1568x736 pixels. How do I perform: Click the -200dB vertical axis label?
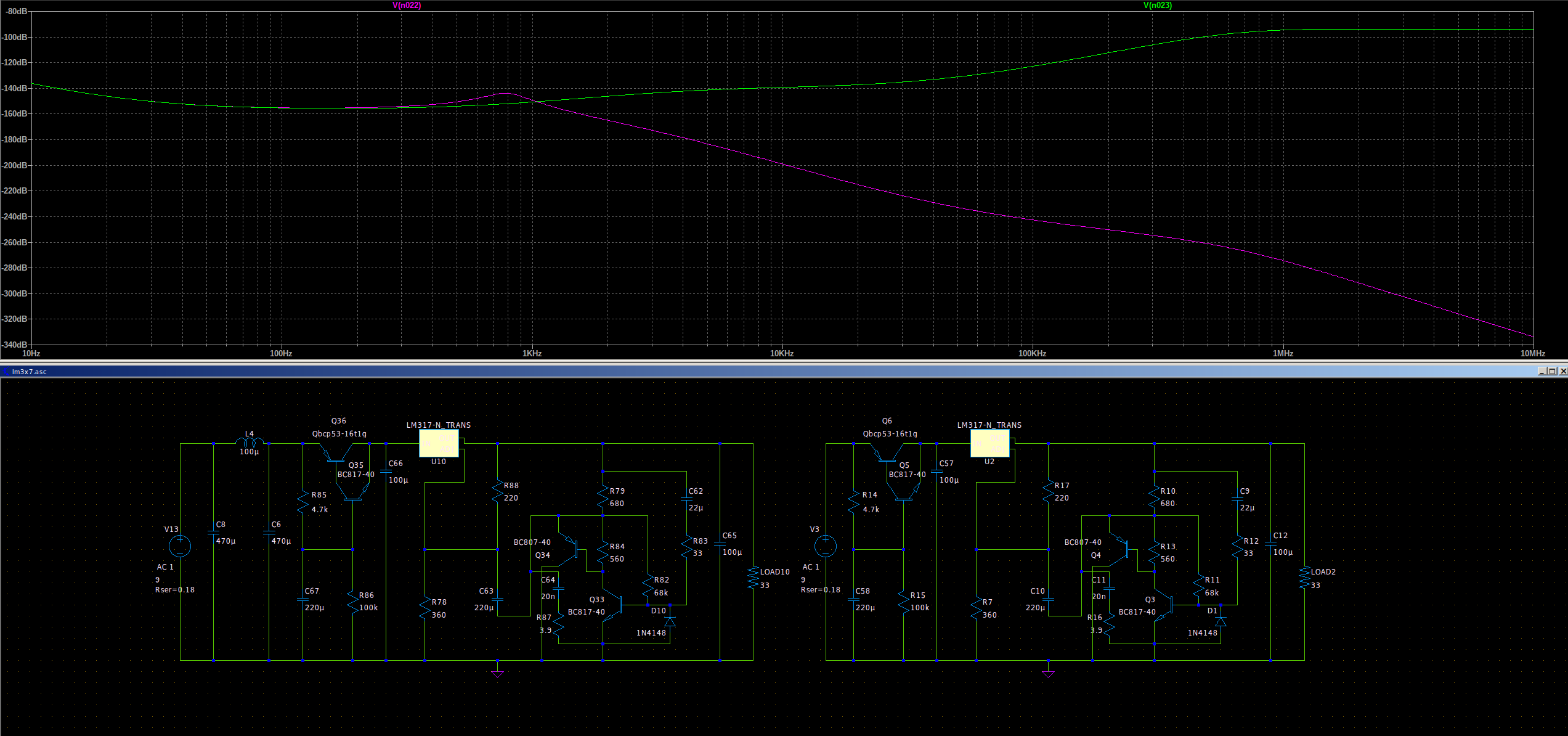pyautogui.click(x=14, y=165)
